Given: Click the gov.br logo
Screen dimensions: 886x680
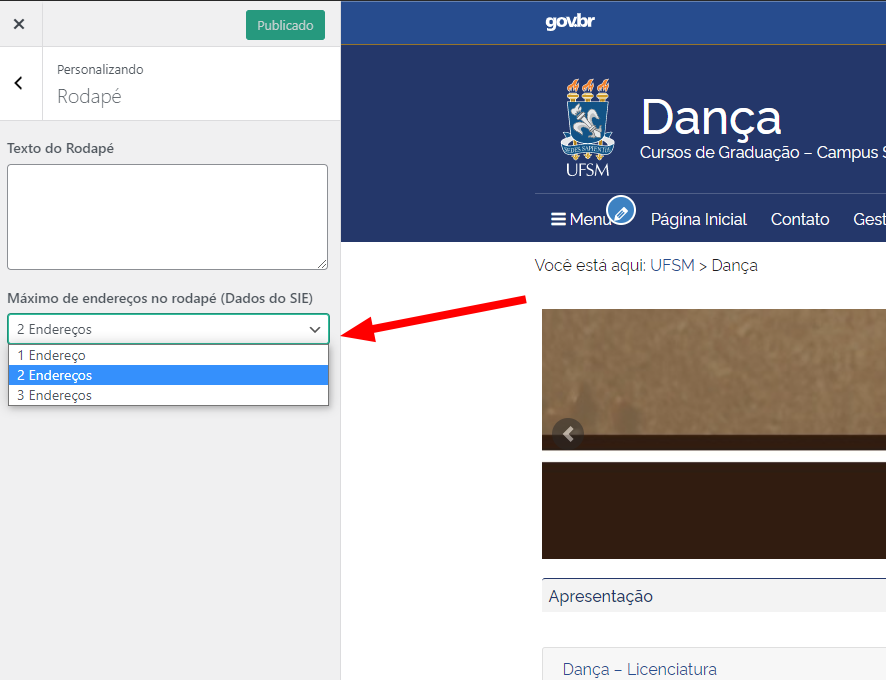Looking at the screenshot, I should click(x=570, y=22).
